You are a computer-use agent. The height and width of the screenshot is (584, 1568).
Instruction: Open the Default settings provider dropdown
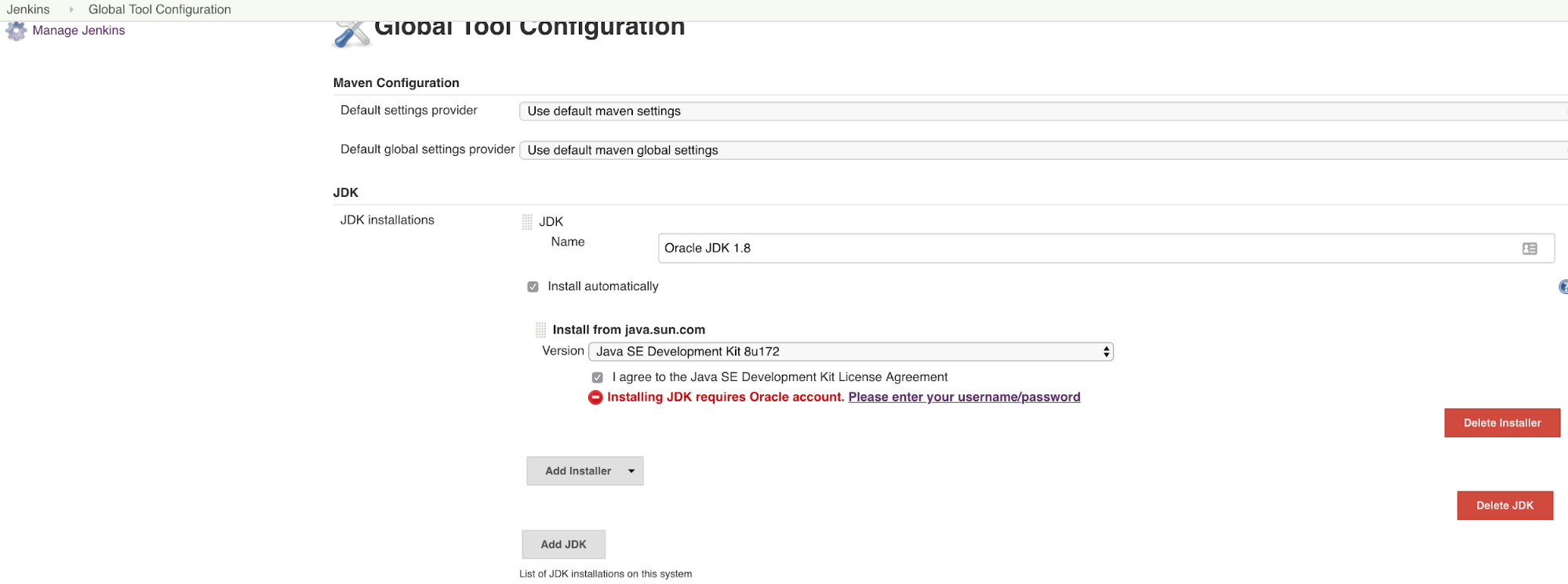tap(1043, 111)
